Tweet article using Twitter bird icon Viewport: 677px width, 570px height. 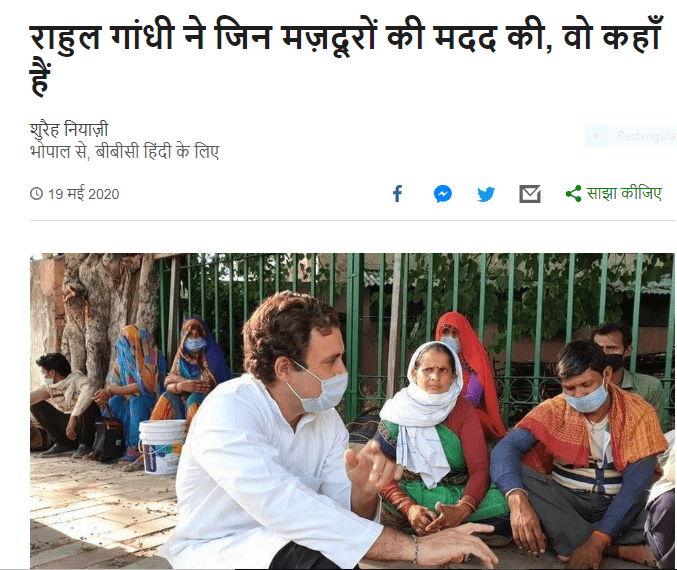(x=486, y=194)
